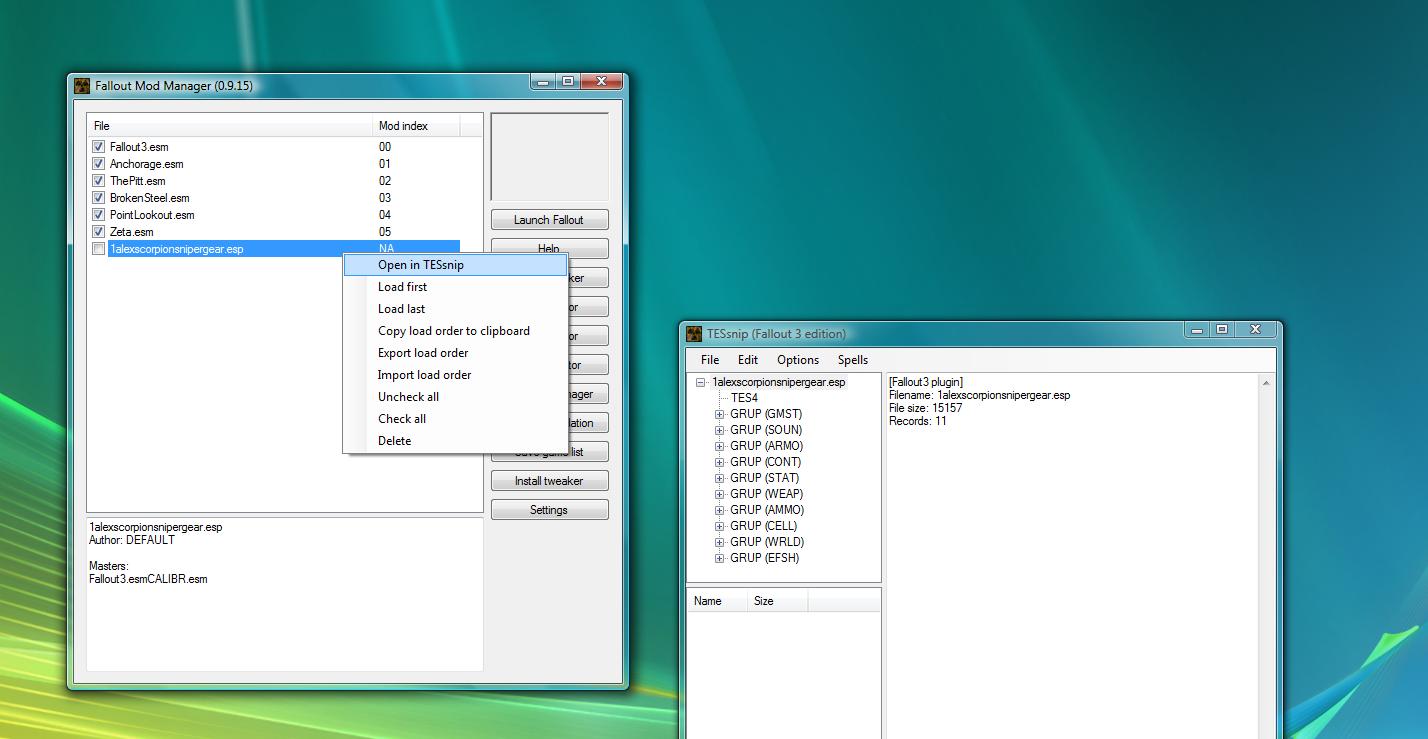Expand the GRUP (SOUN) node

point(719,430)
